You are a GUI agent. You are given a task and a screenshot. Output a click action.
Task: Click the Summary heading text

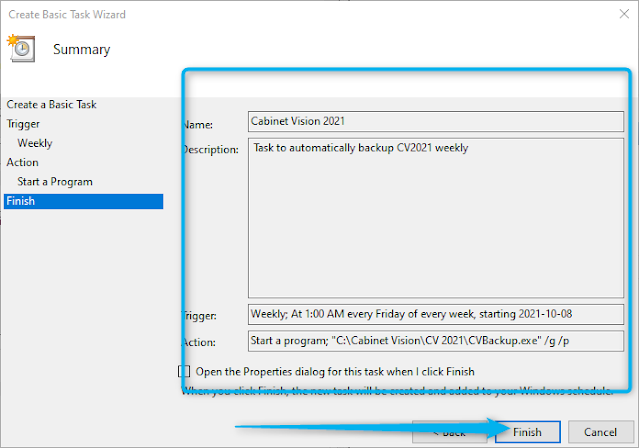[82, 49]
